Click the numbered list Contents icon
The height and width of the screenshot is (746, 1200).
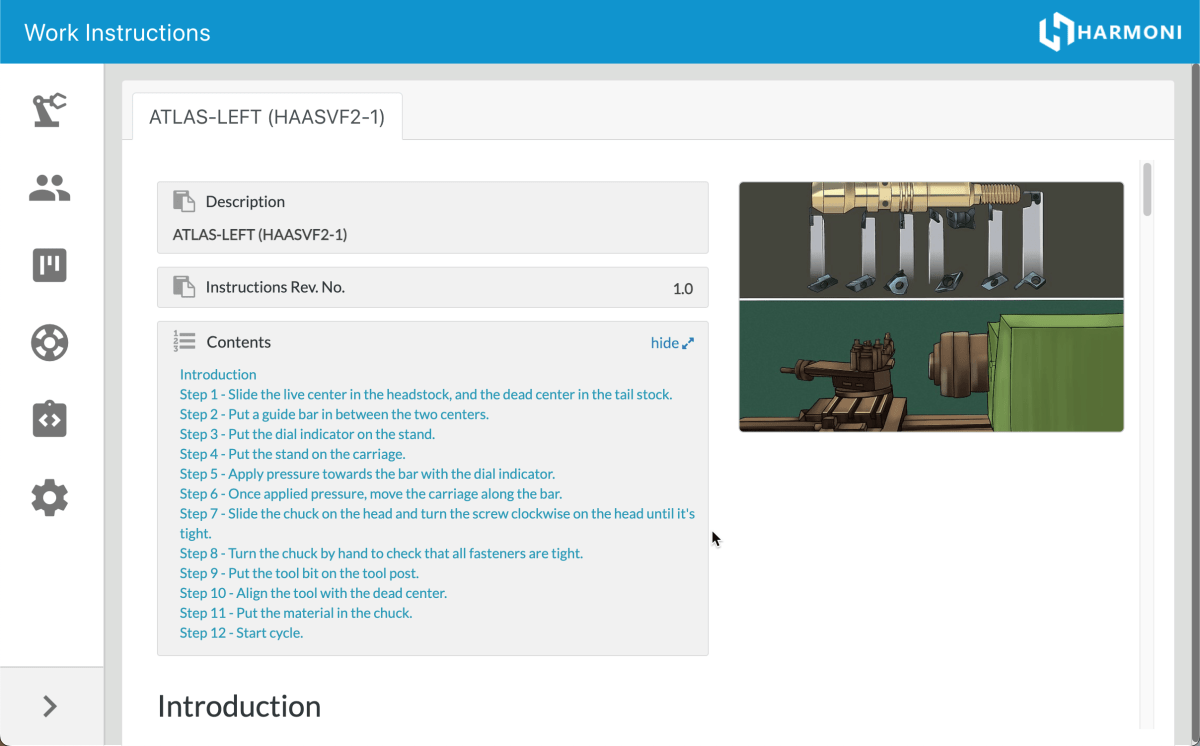click(184, 342)
